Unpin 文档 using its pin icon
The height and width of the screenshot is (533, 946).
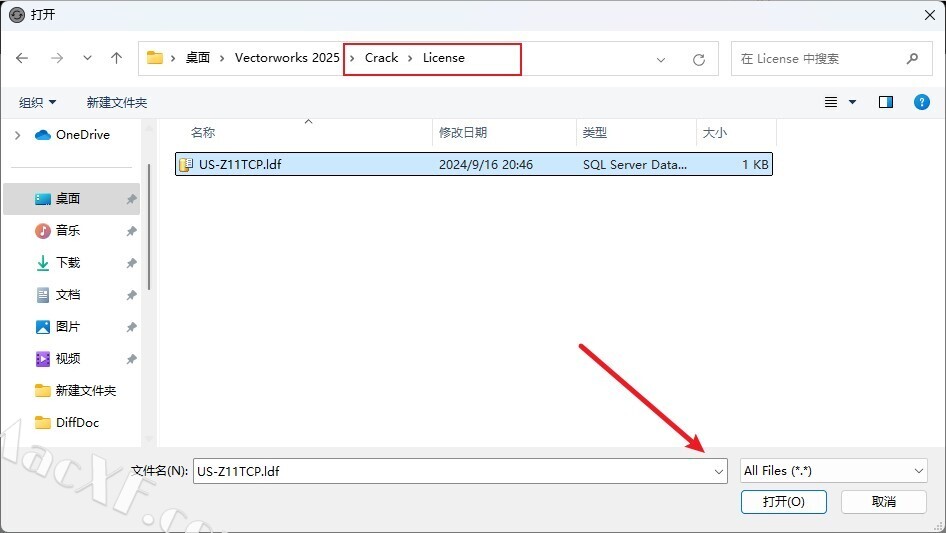(x=131, y=295)
